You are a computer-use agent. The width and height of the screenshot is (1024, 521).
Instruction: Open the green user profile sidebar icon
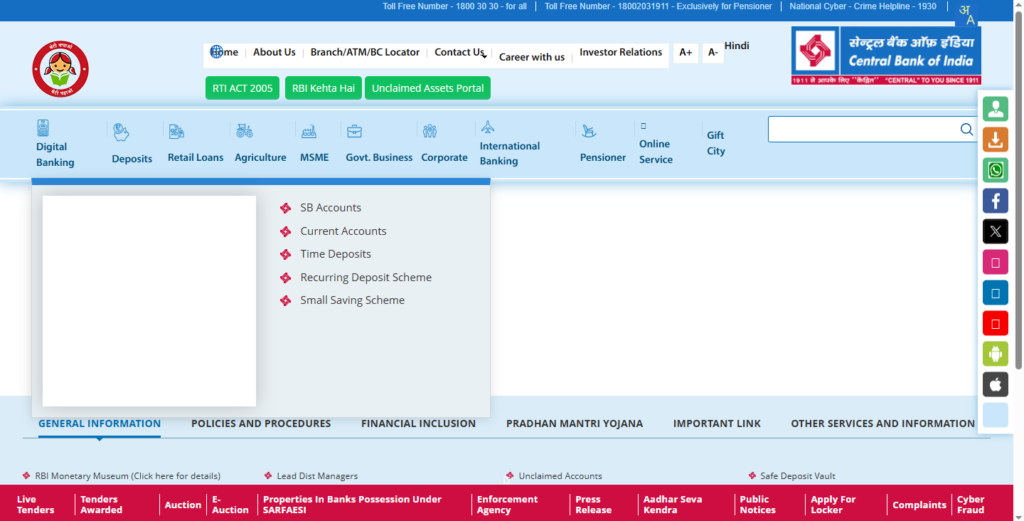[x=995, y=109]
